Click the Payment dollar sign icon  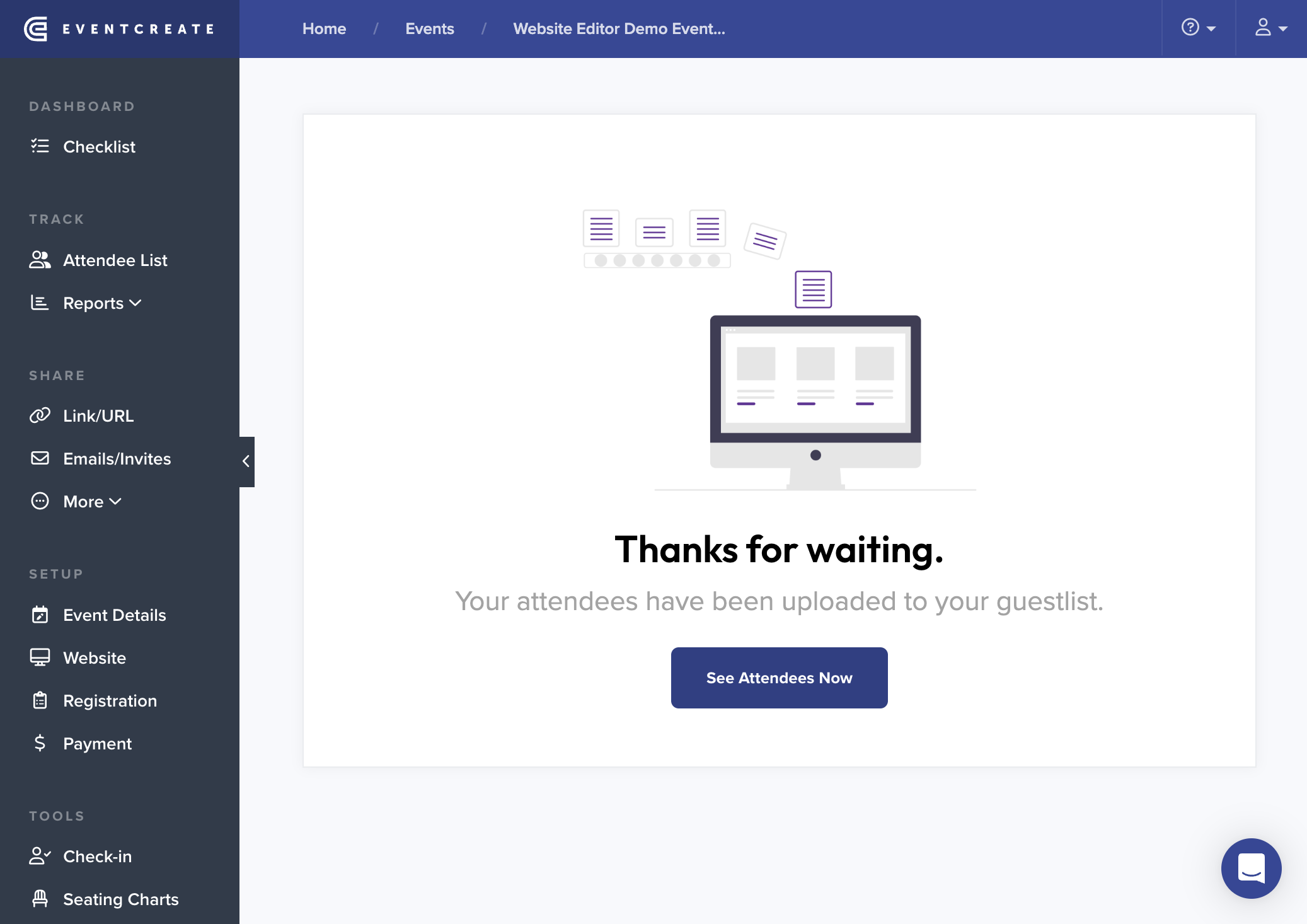[x=40, y=743]
